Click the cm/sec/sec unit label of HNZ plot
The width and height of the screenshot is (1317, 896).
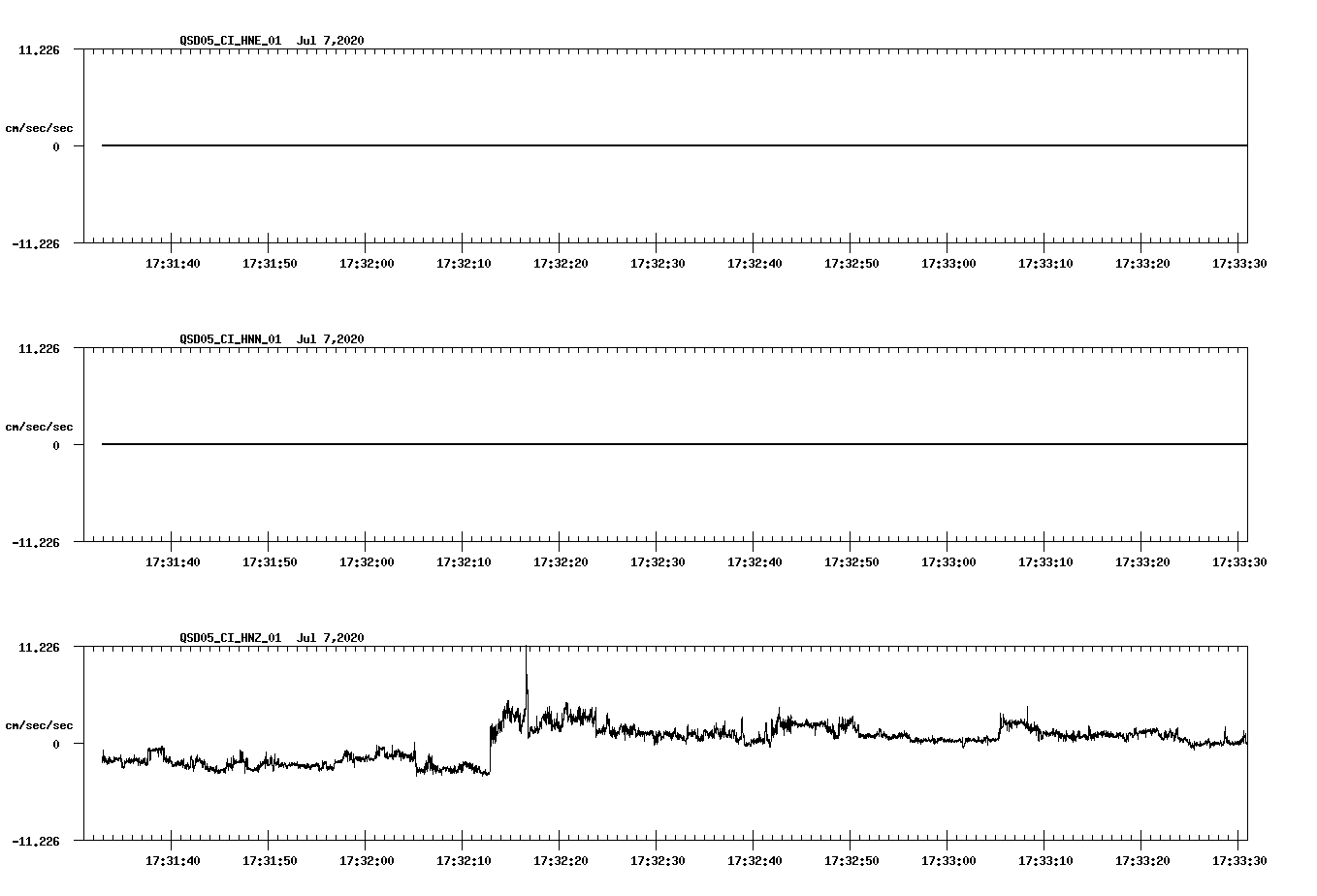tap(39, 725)
